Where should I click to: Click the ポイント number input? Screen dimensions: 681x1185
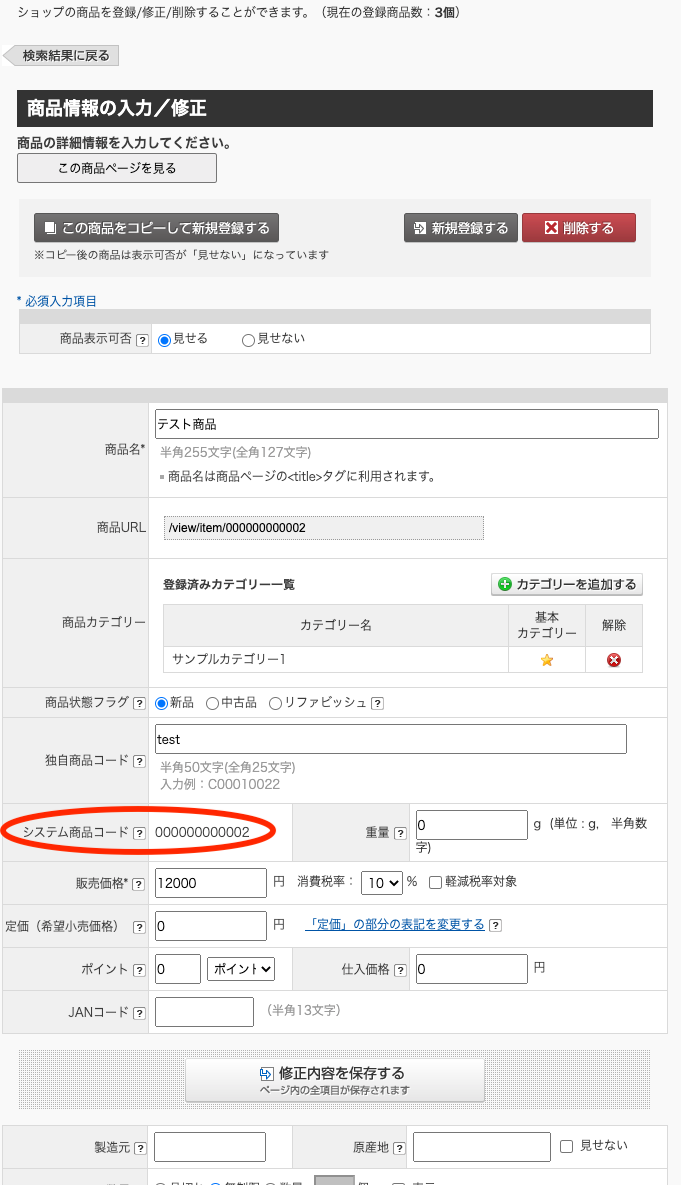tap(178, 969)
